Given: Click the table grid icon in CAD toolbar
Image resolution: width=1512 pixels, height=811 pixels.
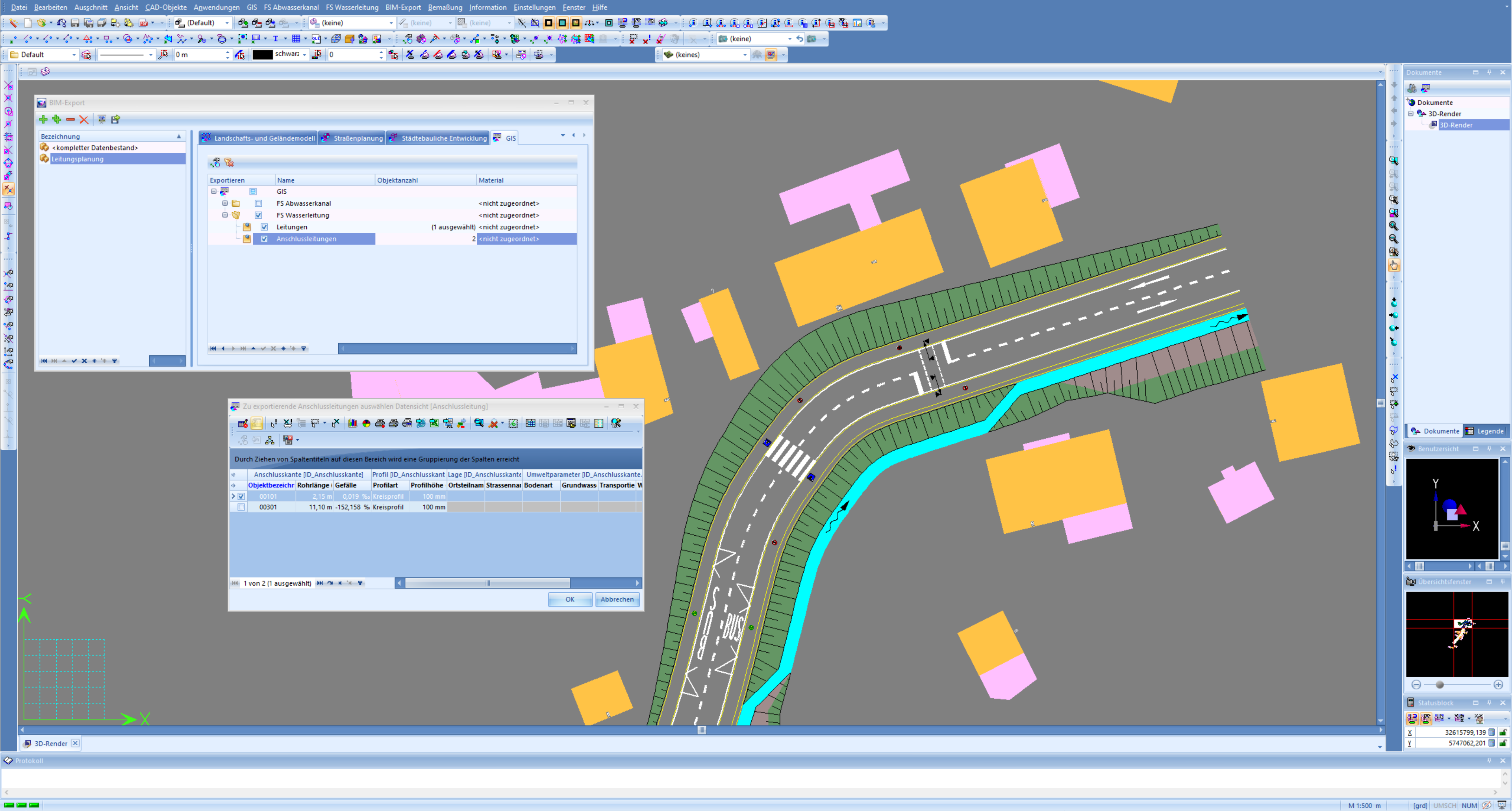Looking at the screenshot, I should tap(296, 39).
